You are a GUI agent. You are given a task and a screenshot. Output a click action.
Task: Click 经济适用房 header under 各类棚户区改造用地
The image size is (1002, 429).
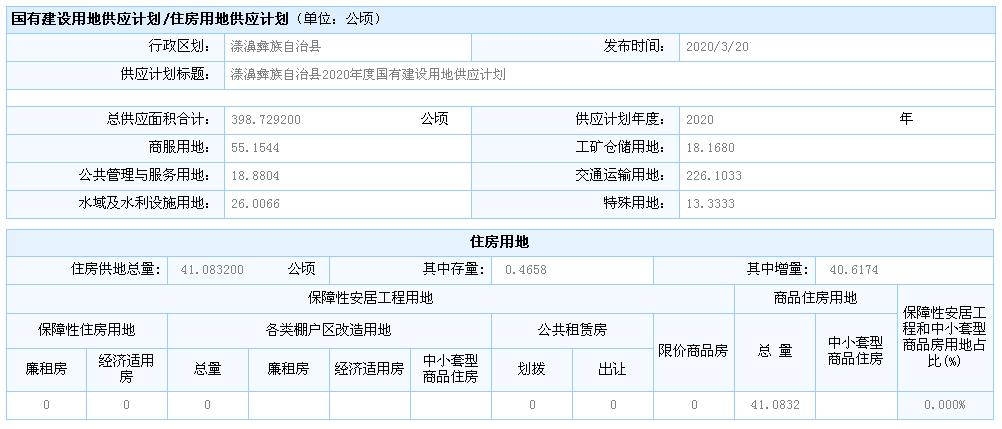pyautogui.click(x=369, y=369)
